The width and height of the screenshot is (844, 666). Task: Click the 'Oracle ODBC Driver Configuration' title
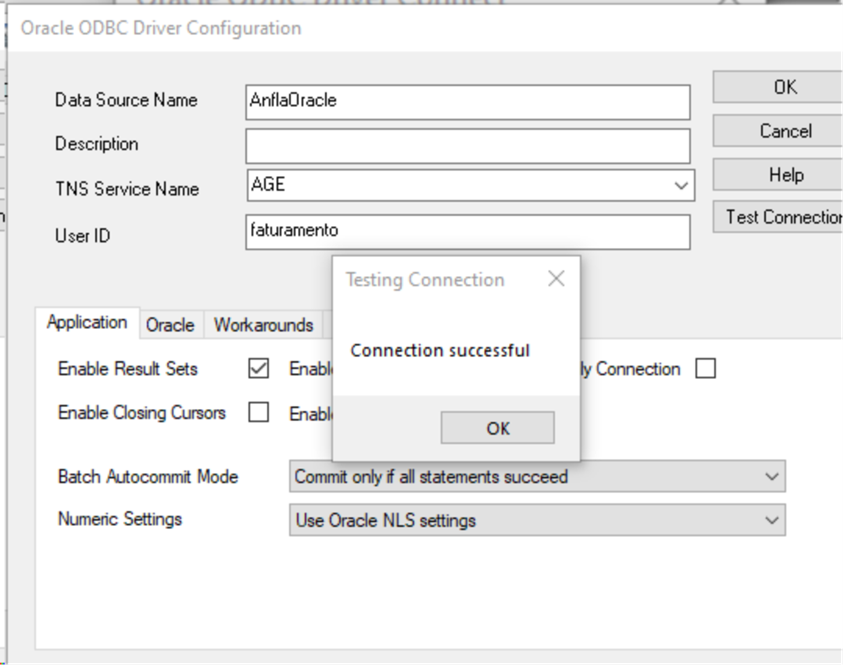tap(161, 28)
